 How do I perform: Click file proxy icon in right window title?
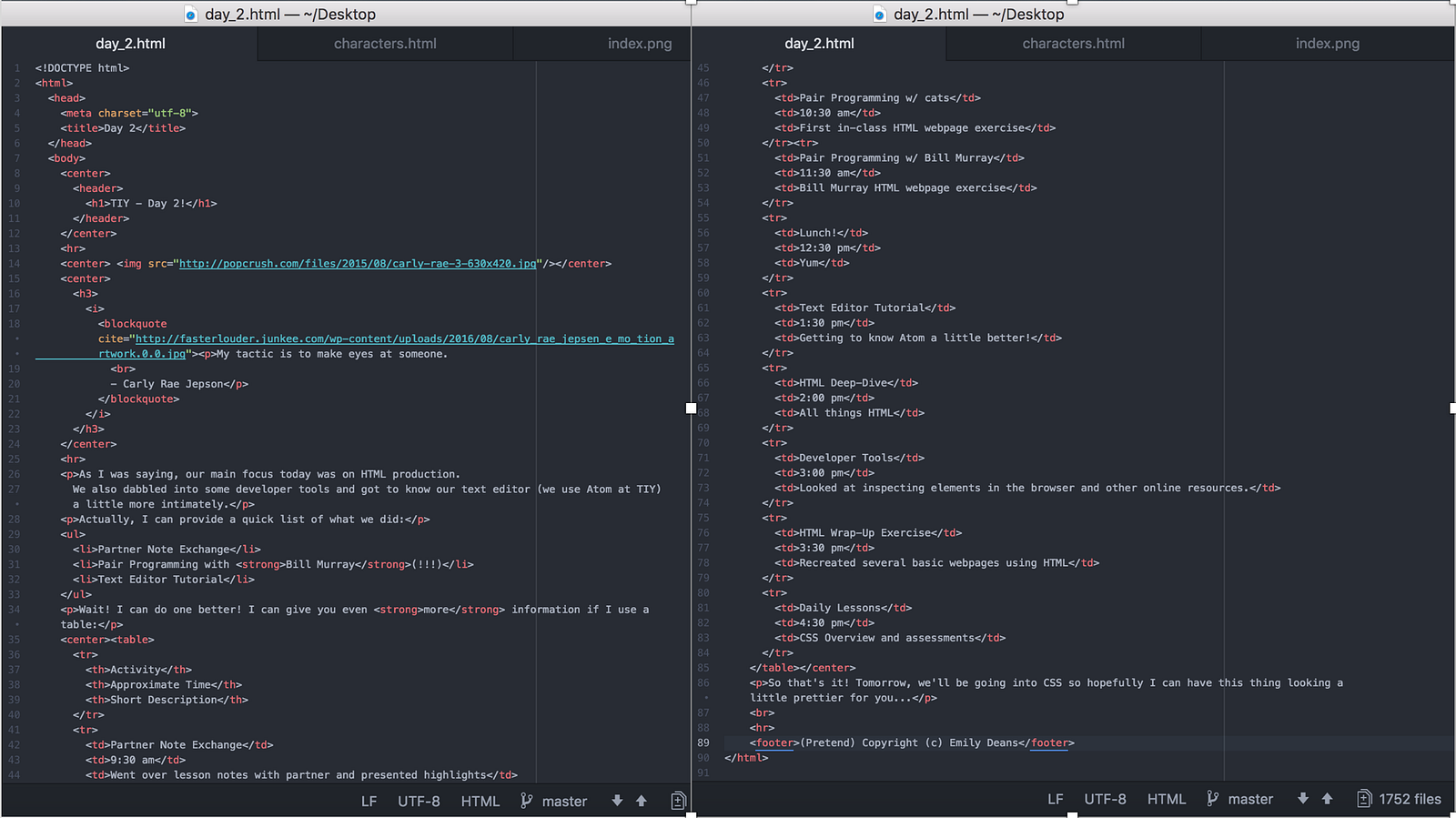[x=879, y=15]
